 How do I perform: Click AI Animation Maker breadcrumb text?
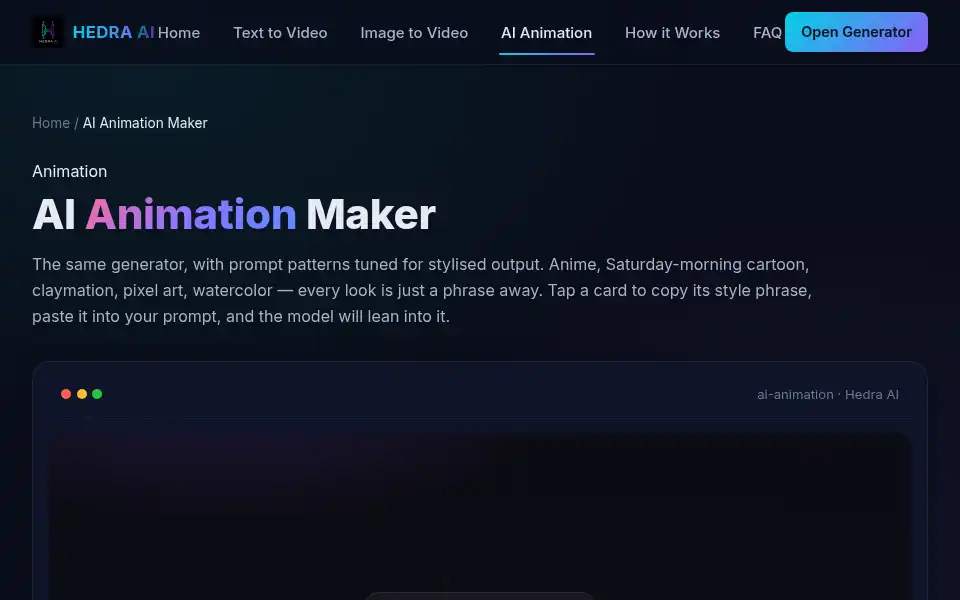pos(145,123)
